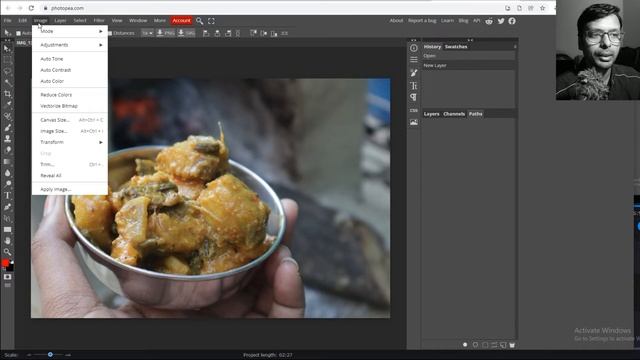Select the Spot Healing tool
The height and width of the screenshot is (360, 640).
pos(7,116)
